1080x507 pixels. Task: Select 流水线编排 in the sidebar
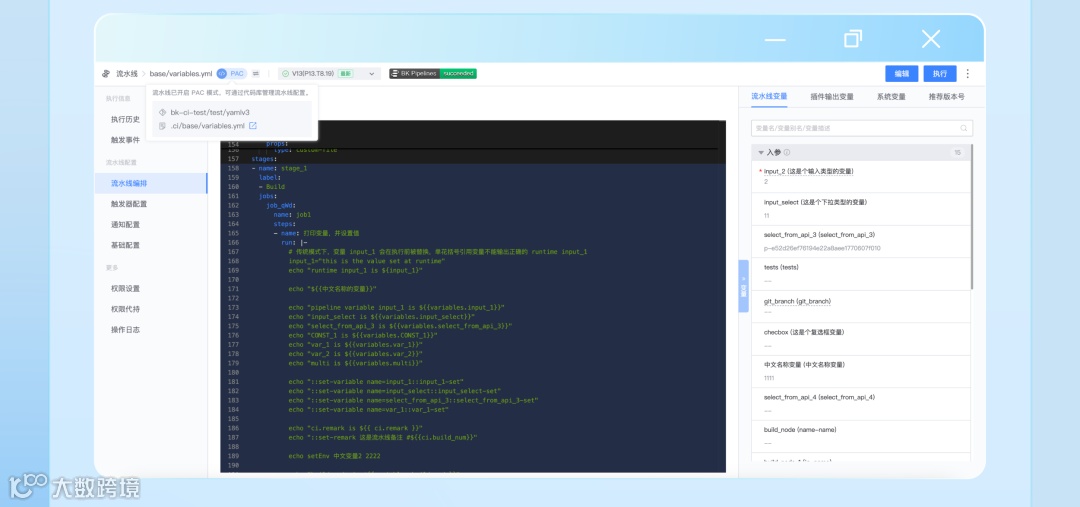pyautogui.click(x=151, y=183)
